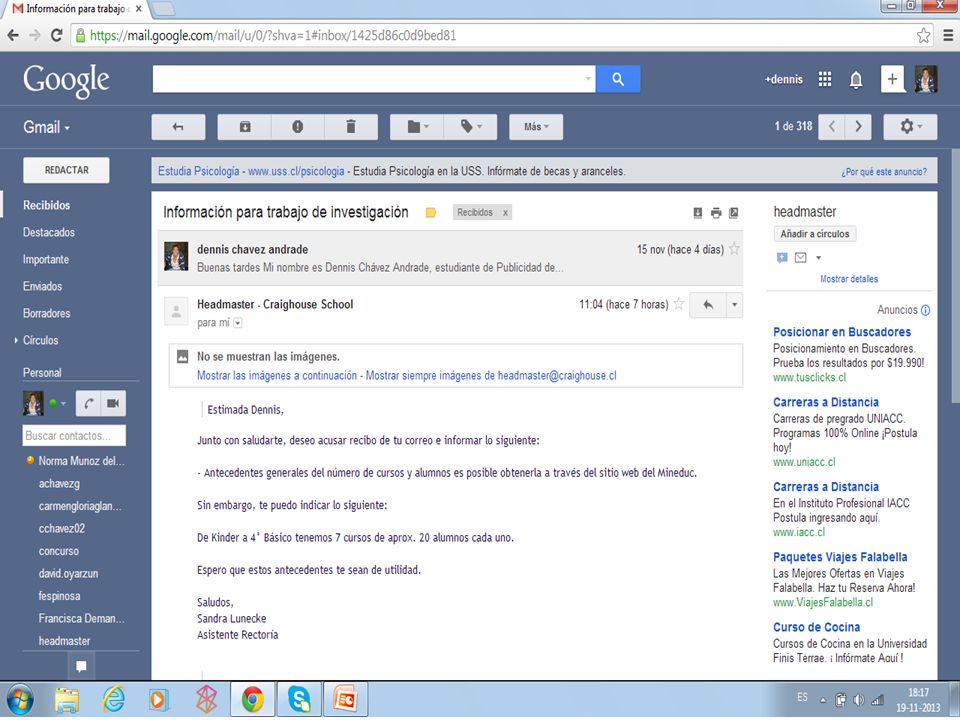960x720 pixels.
Task: Open the Más actions menu
Action: pos(536,127)
